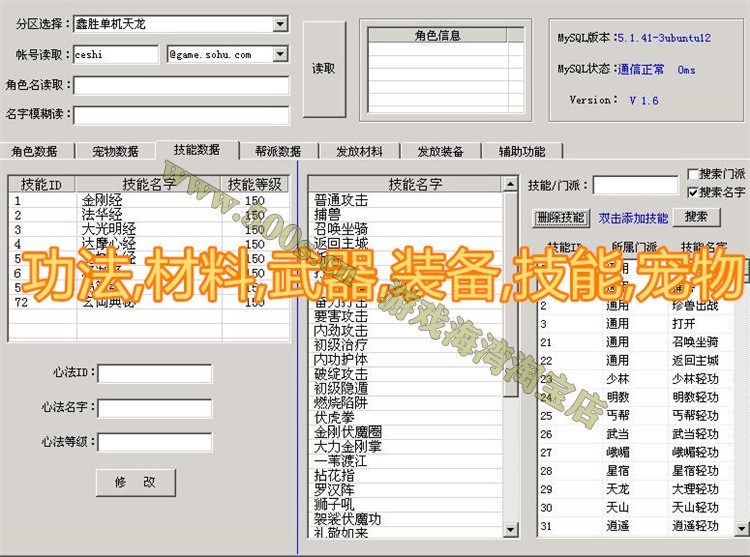This screenshot has height=557, width=750.
Task: Enable the 搜索门派 checkbox
Action: (694, 174)
